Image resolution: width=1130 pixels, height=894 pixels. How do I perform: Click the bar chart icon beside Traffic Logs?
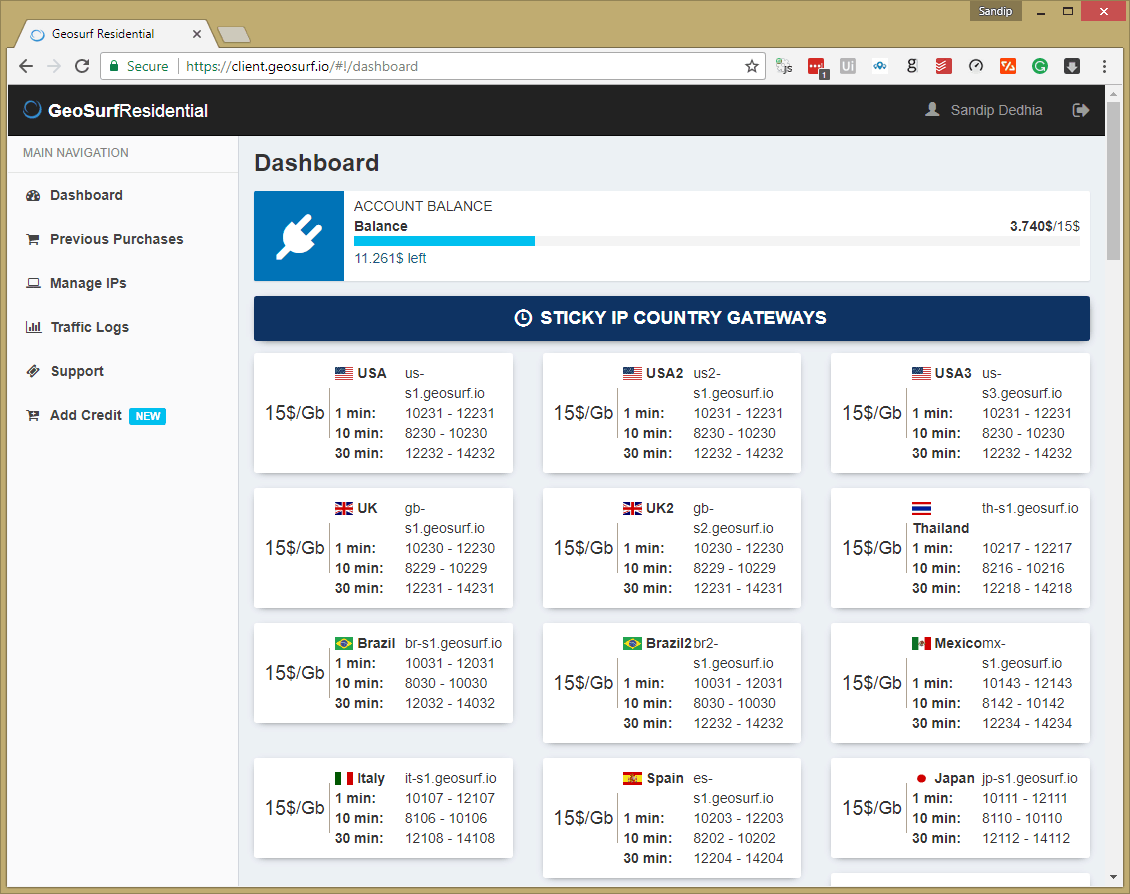click(x=33, y=327)
